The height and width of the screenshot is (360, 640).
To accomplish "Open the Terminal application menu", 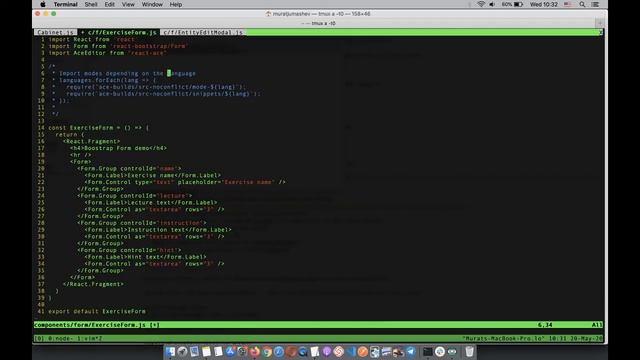I will (x=65, y=4).
